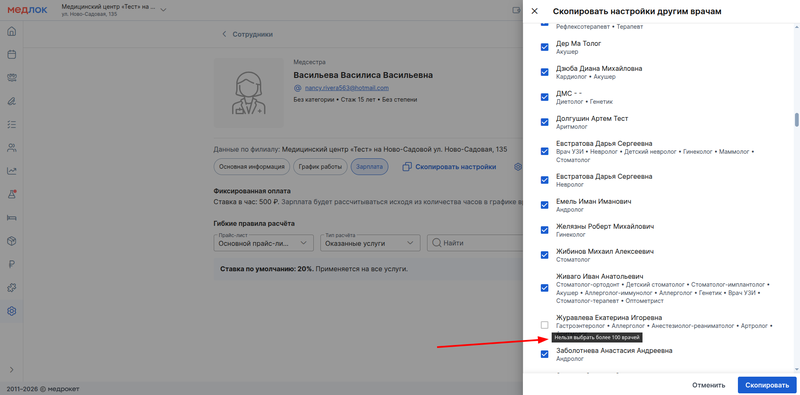Open the pen icon in sidebar
Screen dimensions: 800x395
[x=11, y=101]
